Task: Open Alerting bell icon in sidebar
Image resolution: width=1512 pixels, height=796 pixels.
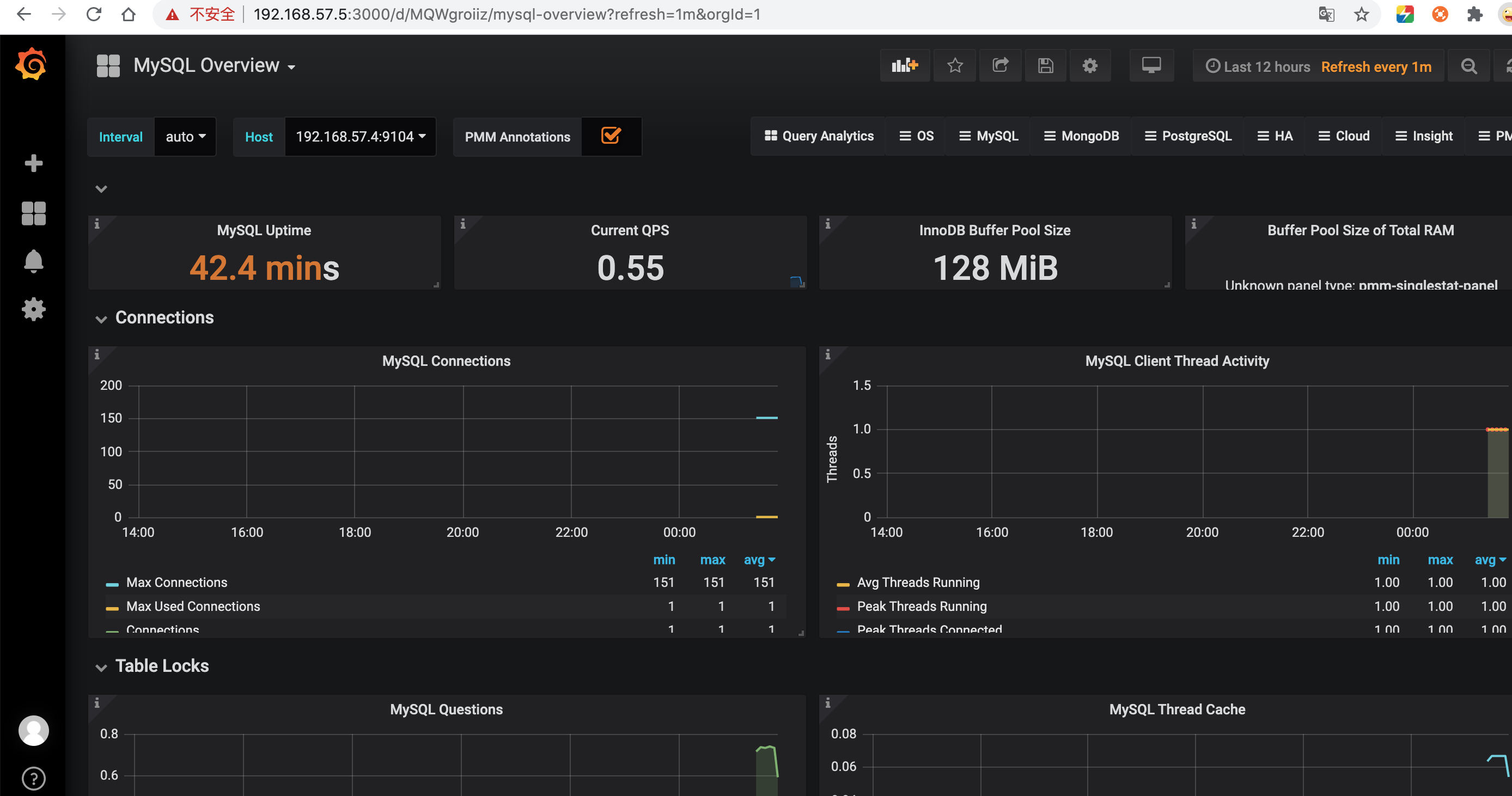Action: (x=33, y=261)
